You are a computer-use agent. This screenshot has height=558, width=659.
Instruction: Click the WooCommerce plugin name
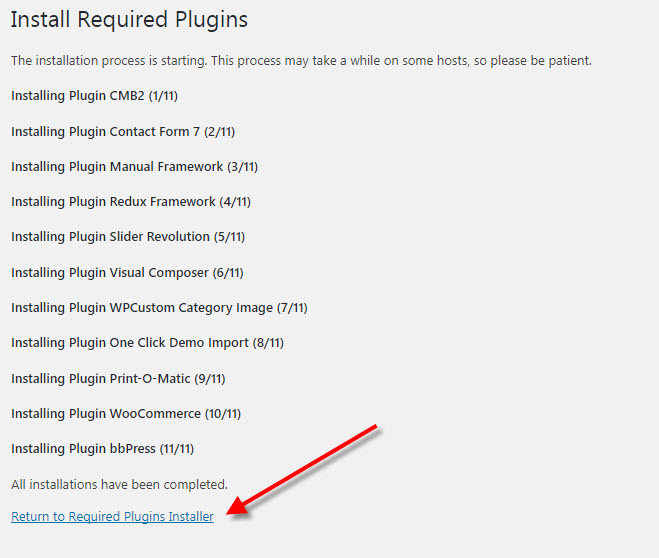[x=154, y=413]
